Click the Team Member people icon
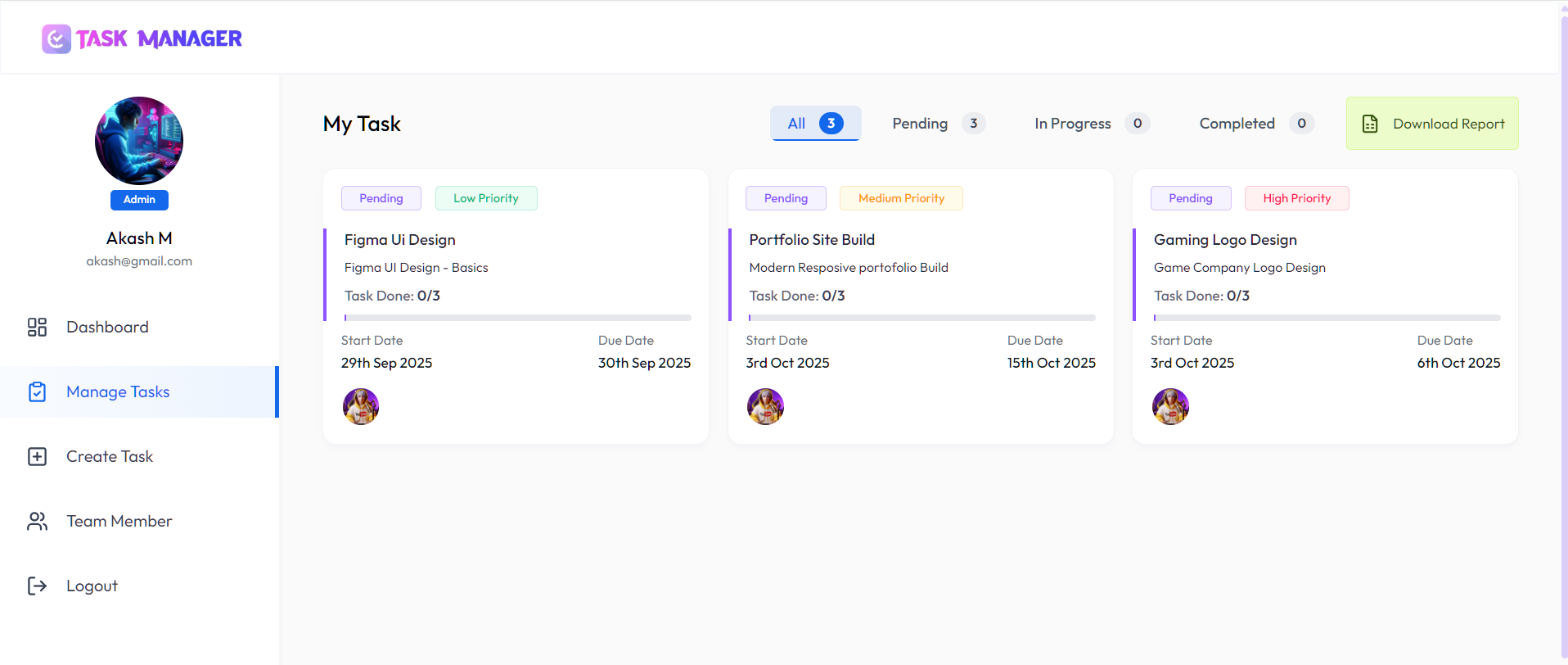Image resolution: width=1568 pixels, height=665 pixels. click(37, 522)
